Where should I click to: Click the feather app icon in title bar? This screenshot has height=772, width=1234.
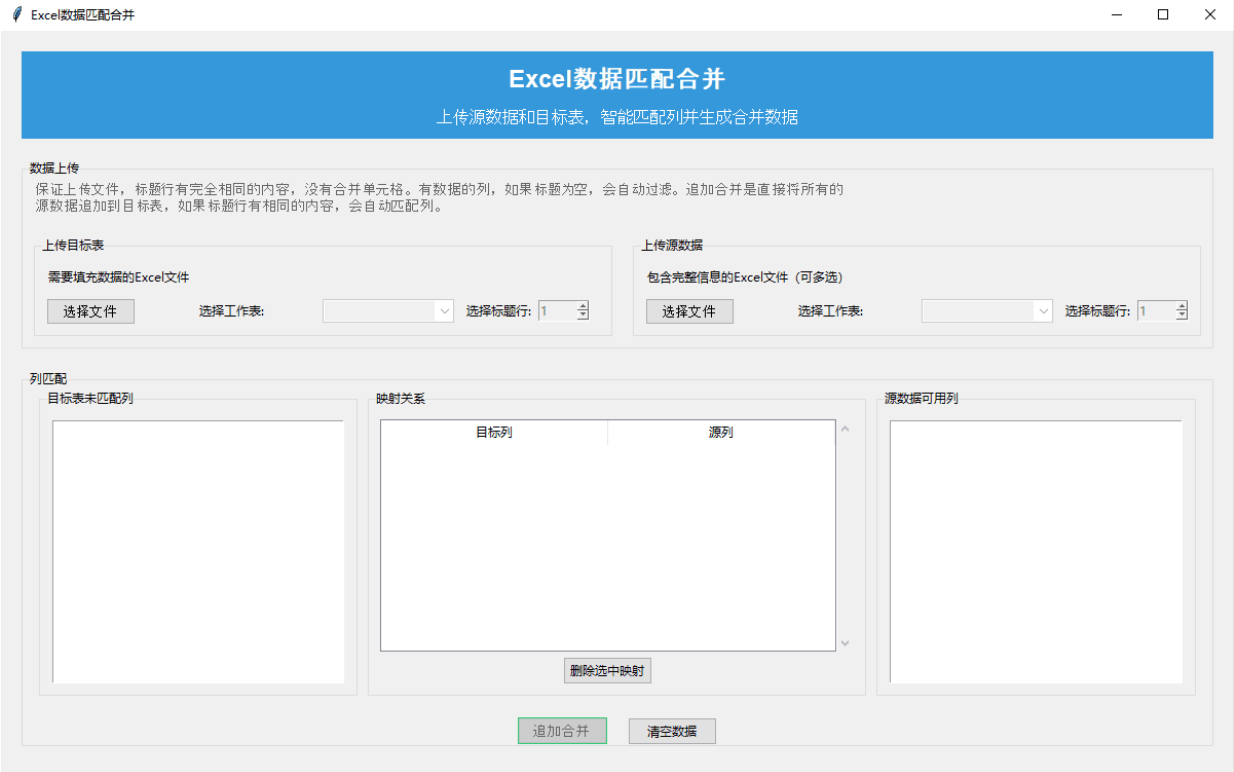(16, 15)
